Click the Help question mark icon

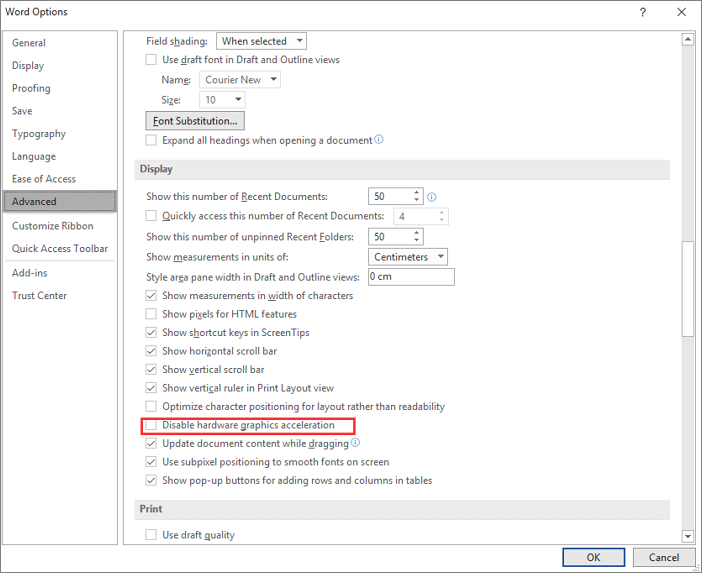coord(642,12)
